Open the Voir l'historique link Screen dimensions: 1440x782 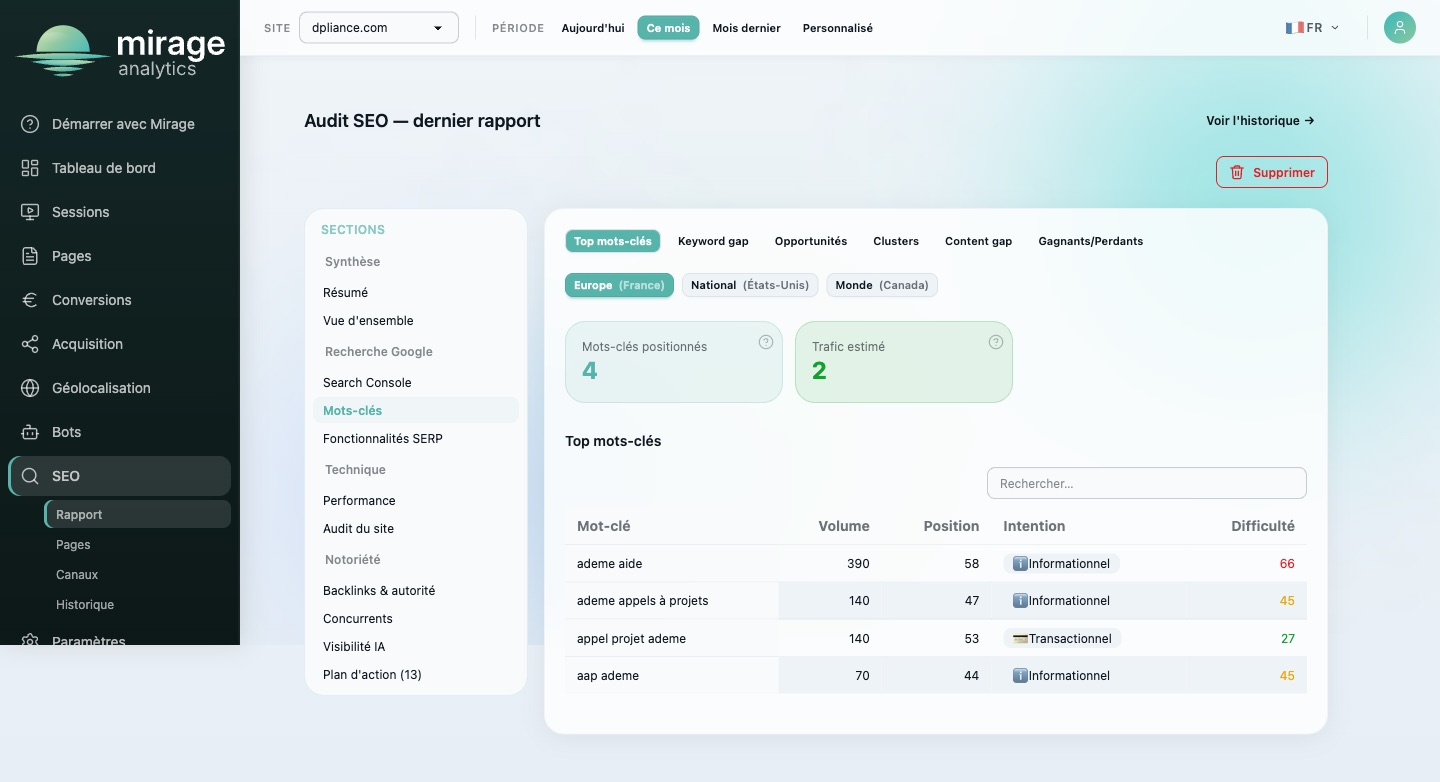coord(1260,121)
